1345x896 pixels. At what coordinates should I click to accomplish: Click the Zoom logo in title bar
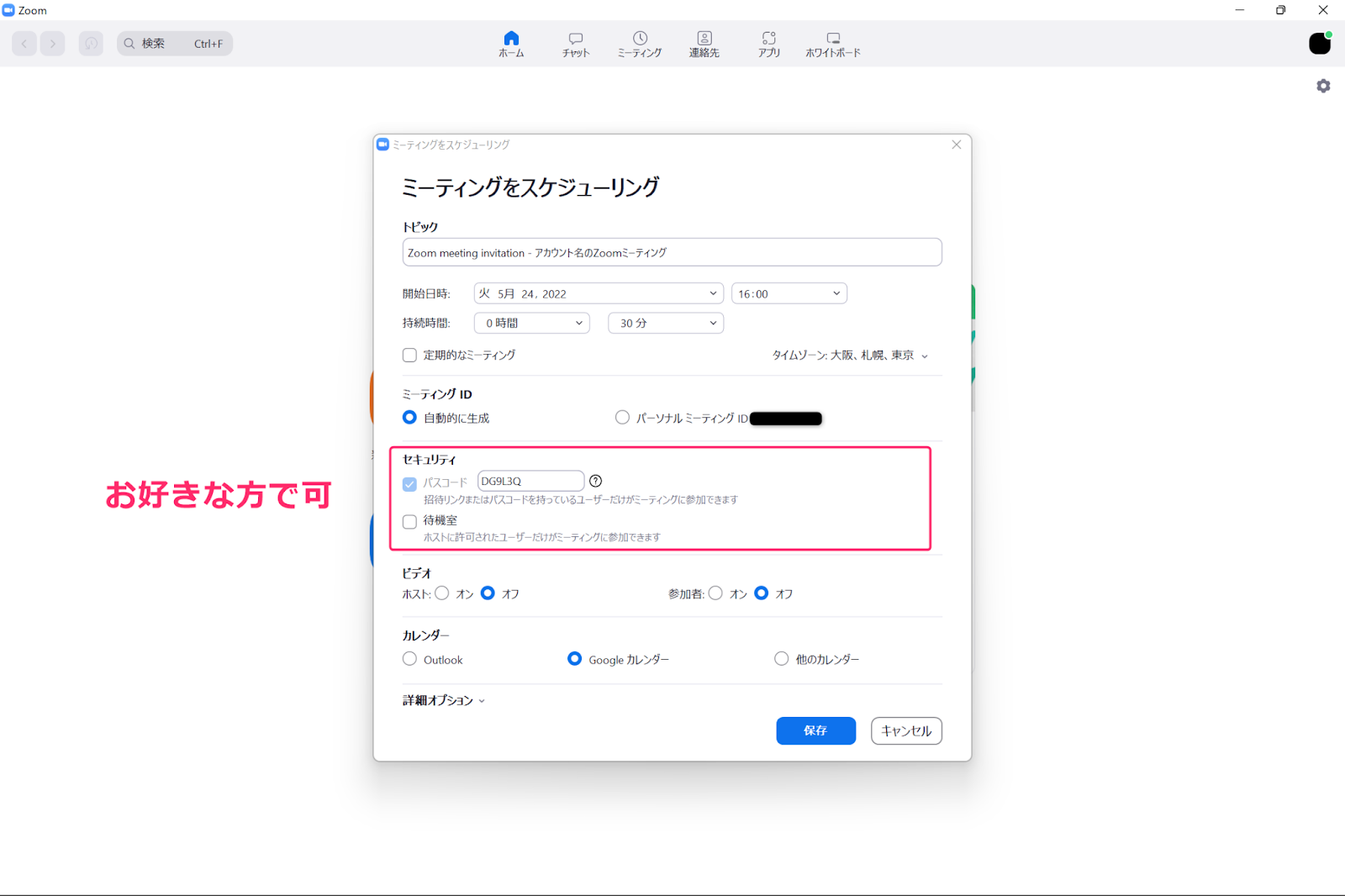pos(8,10)
